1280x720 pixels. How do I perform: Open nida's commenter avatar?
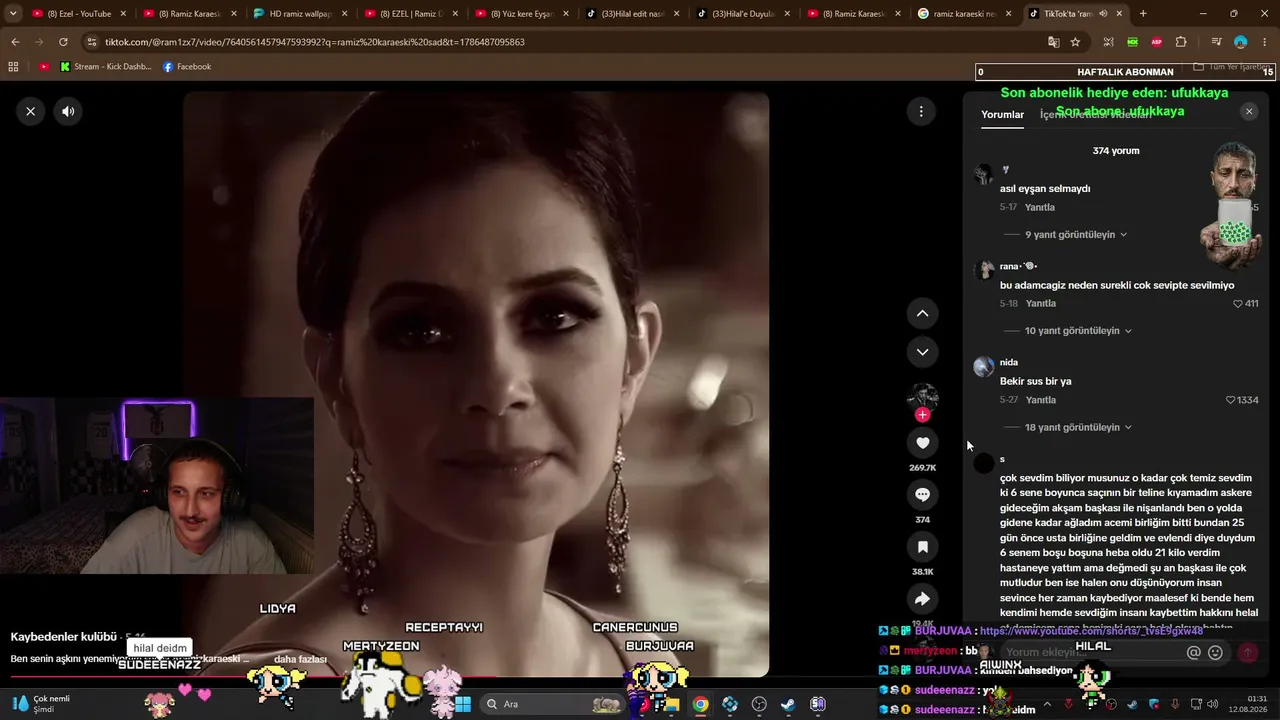coord(984,367)
